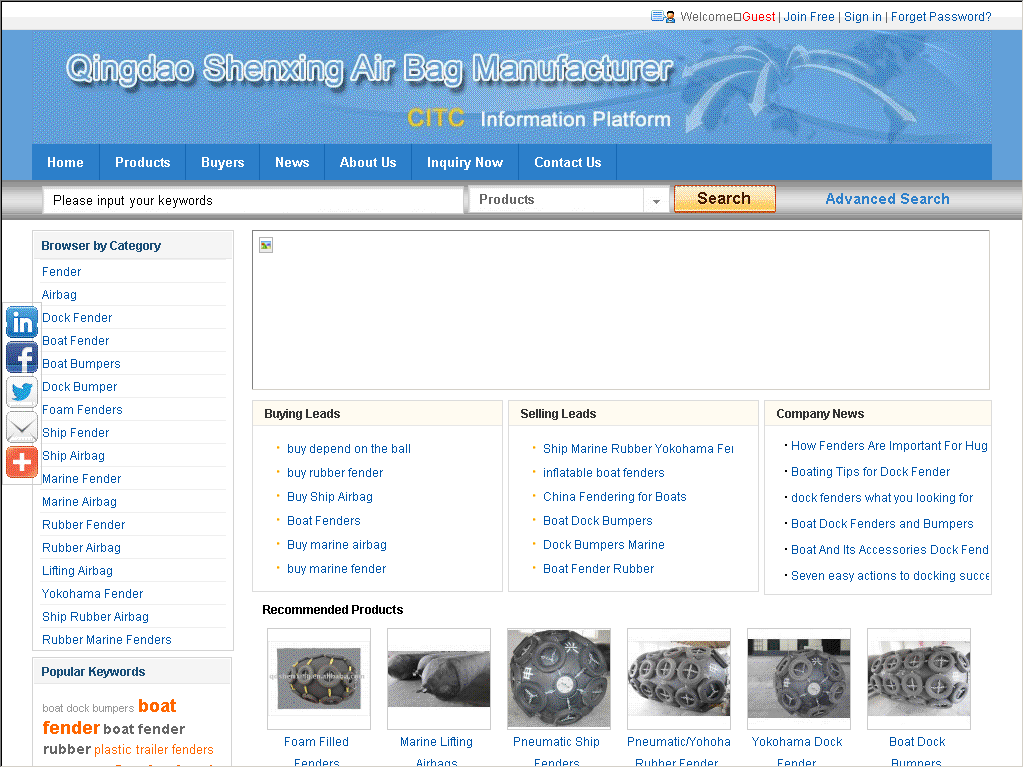Open 'Dock Bumpers Marine' selling lead
Viewport: 1024px width, 768px height.
(603, 545)
